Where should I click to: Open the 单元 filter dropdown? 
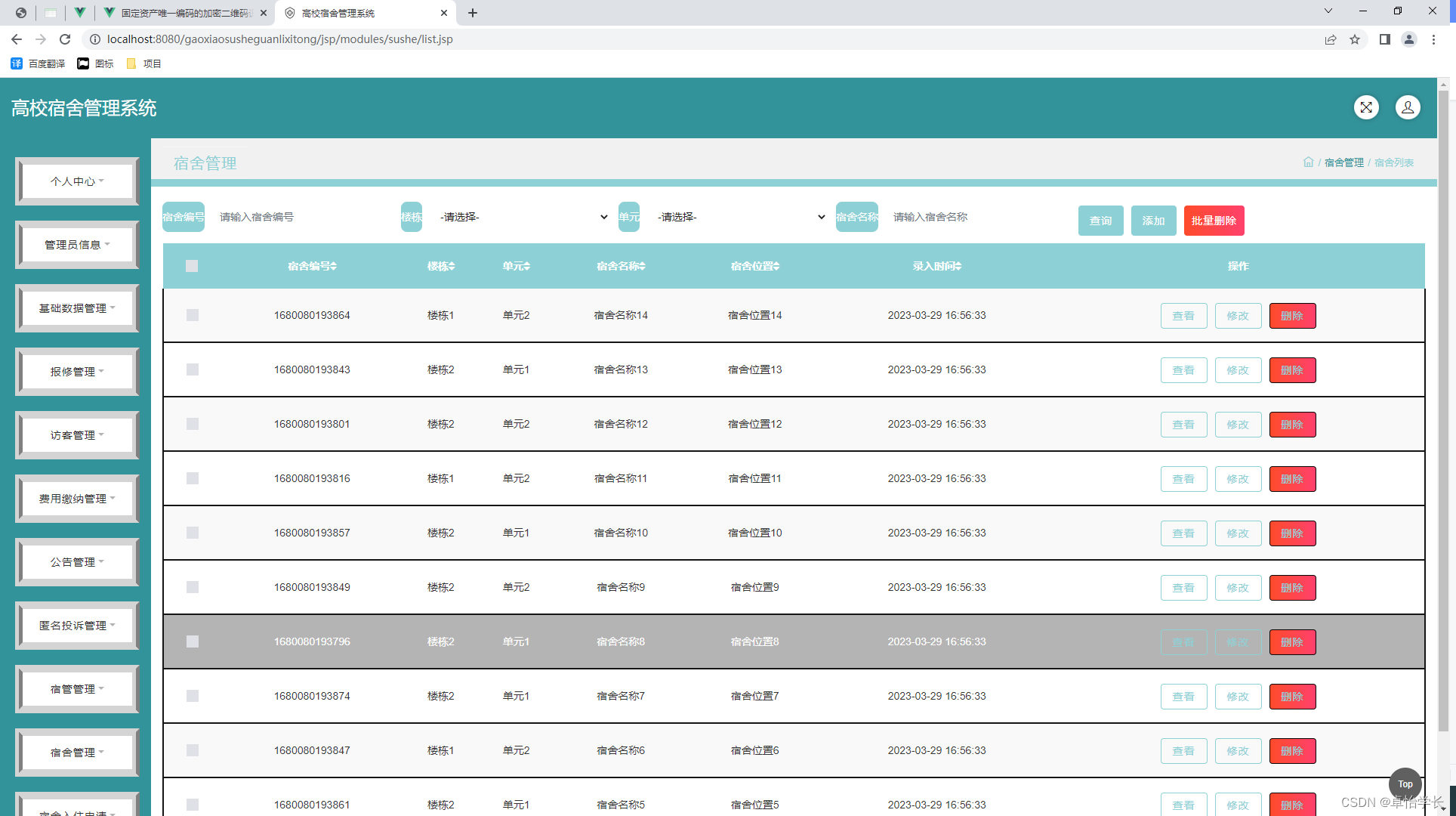pos(741,217)
